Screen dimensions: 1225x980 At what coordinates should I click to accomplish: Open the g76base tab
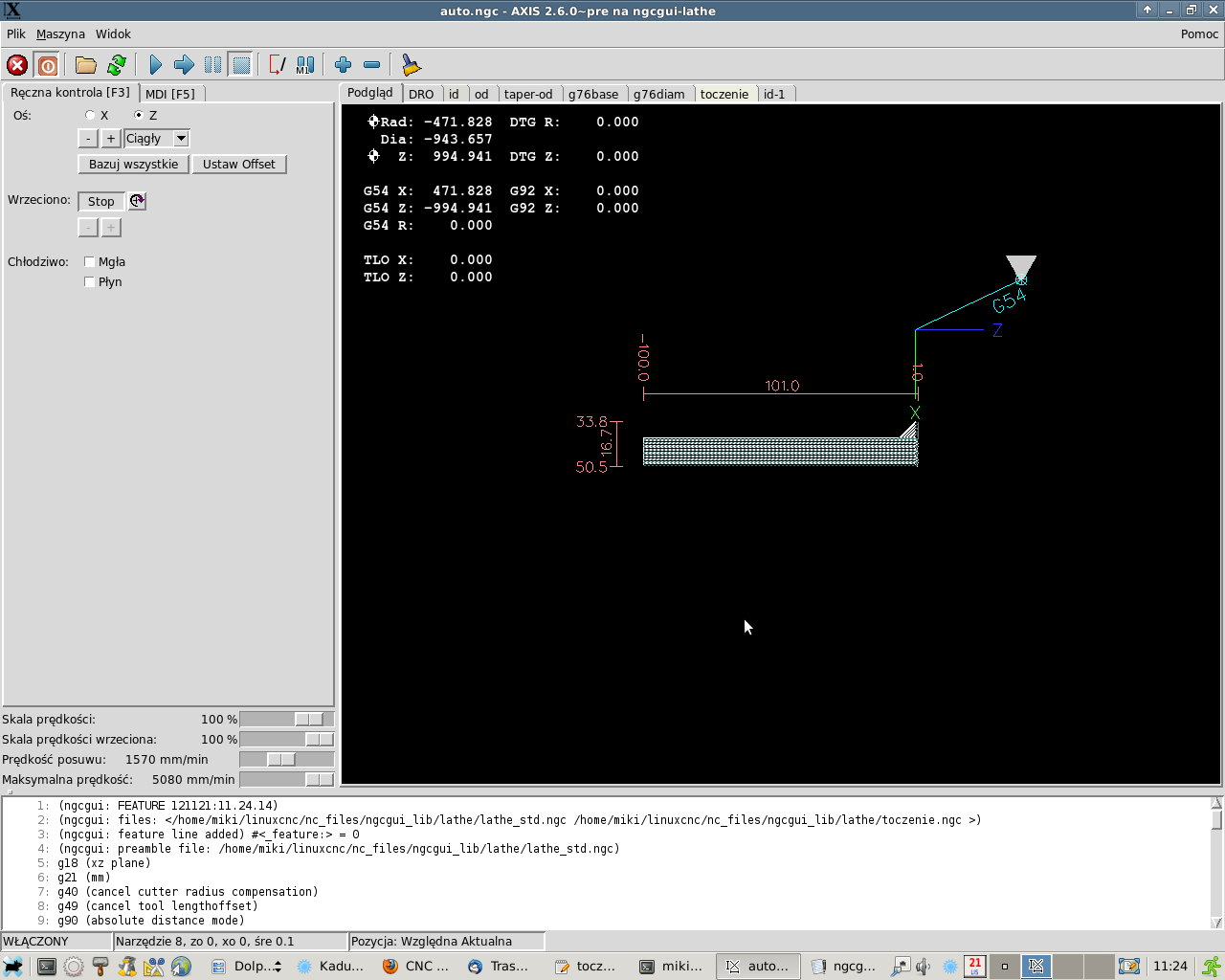[x=593, y=94]
